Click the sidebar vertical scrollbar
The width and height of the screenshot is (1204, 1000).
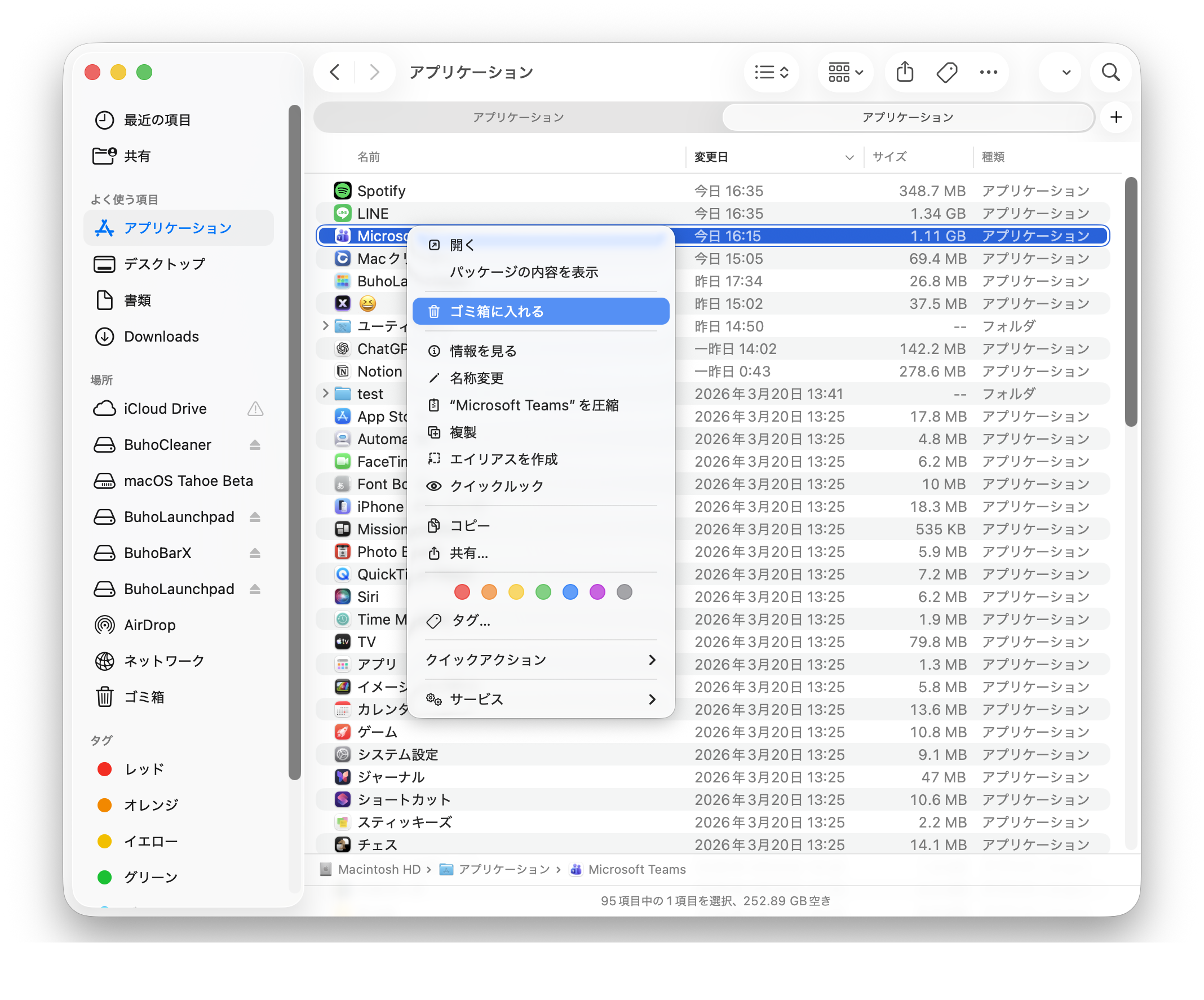tap(295, 442)
